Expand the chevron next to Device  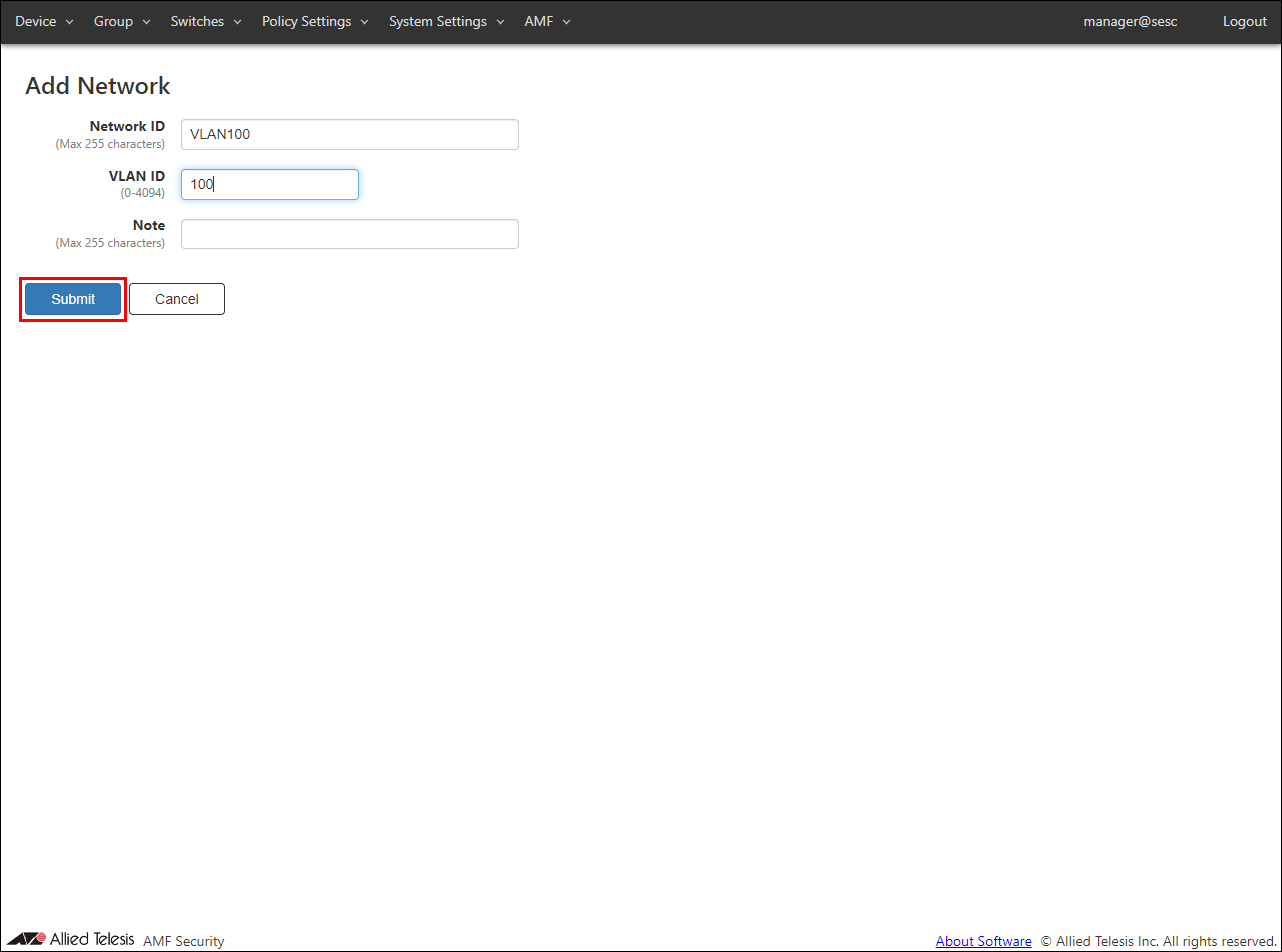[x=70, y=22]
